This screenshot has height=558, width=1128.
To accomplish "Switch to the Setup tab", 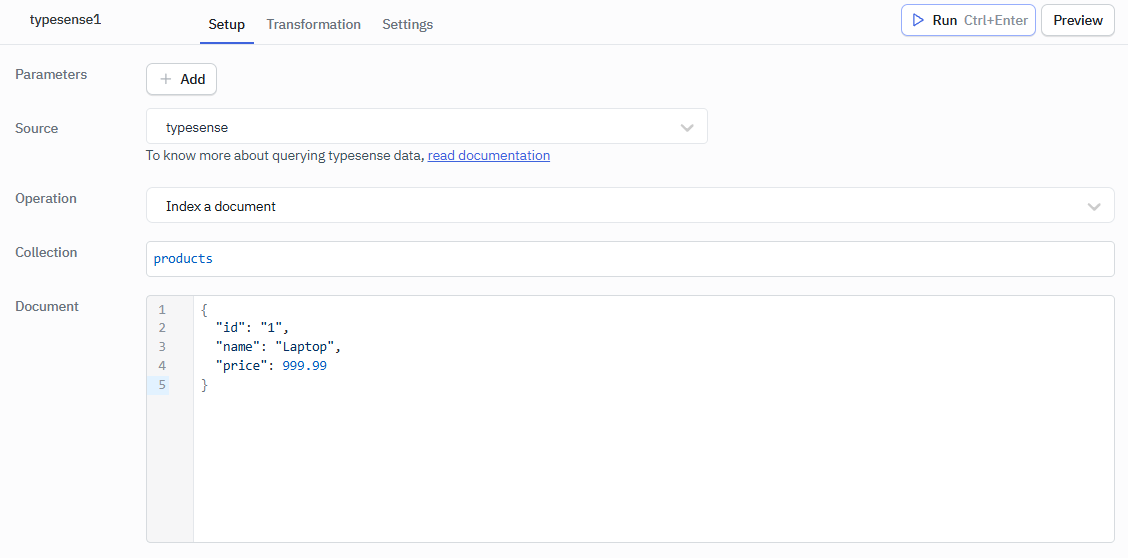I will pos(226,24).
